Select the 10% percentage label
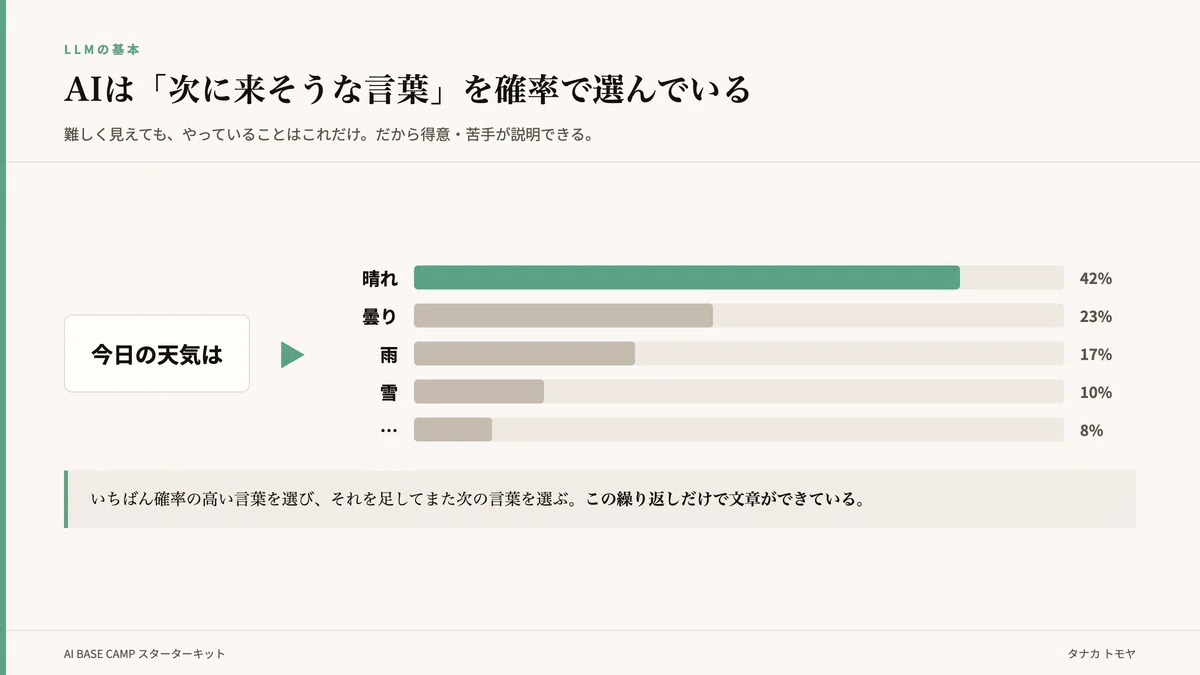Screen dimensions: 1200x675 click(1096, 392)
